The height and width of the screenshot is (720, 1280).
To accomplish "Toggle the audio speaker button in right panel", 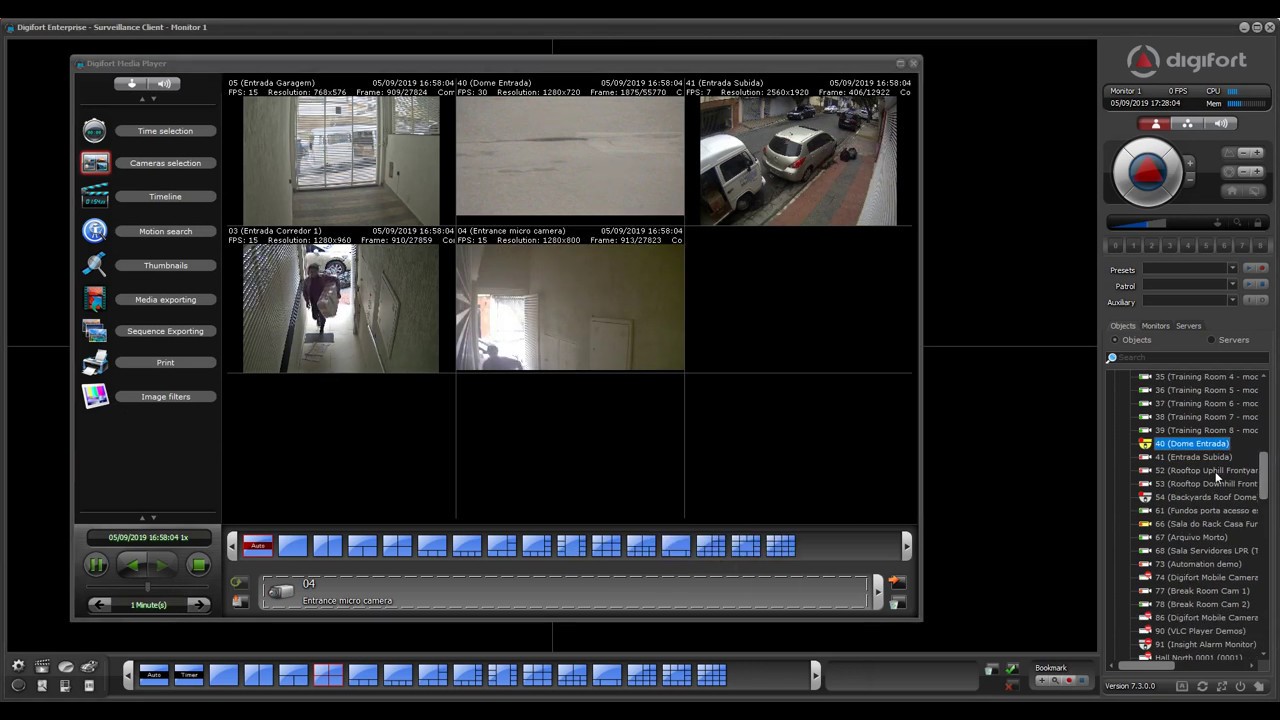I will 1221,124.
